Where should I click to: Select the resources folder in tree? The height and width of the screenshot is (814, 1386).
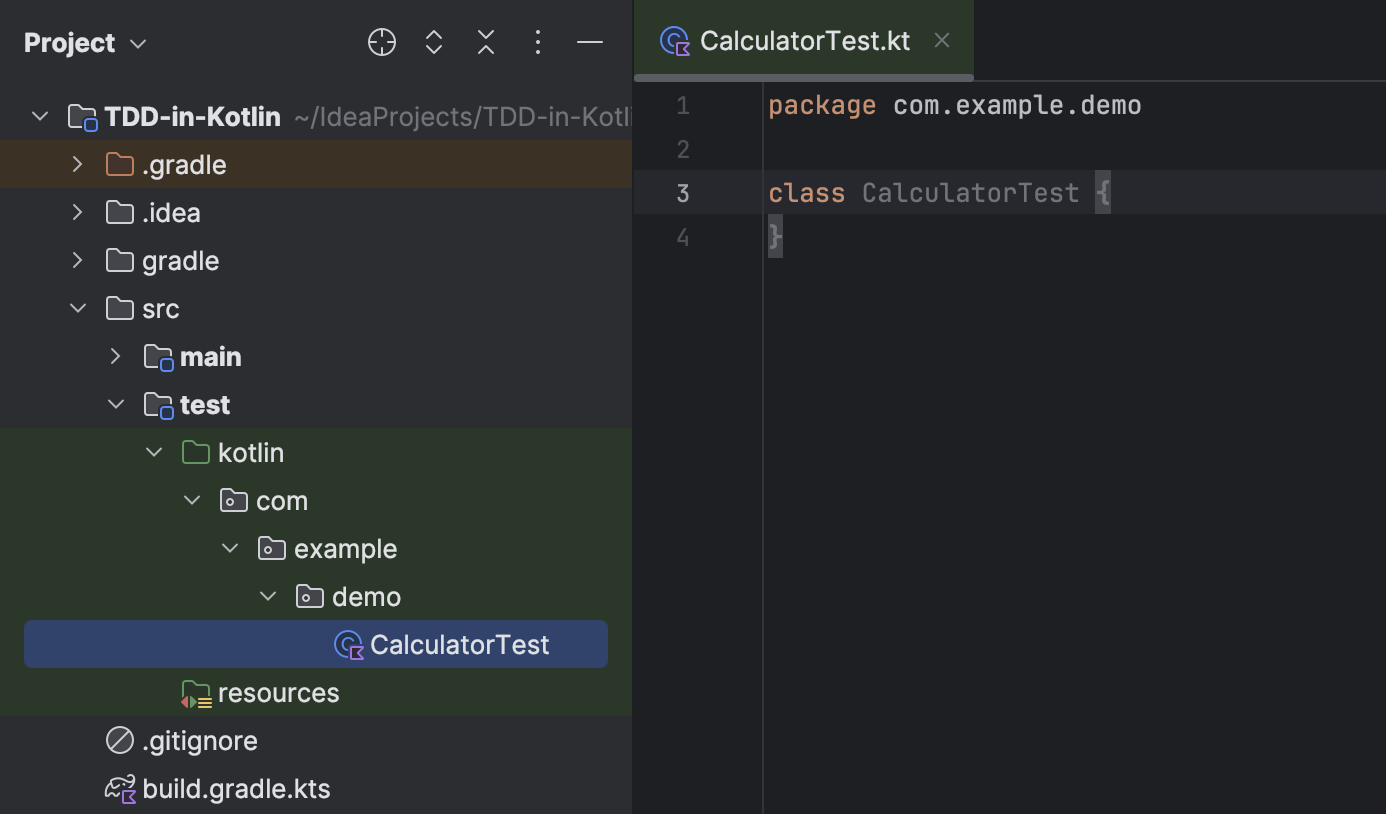coord(278,693)
